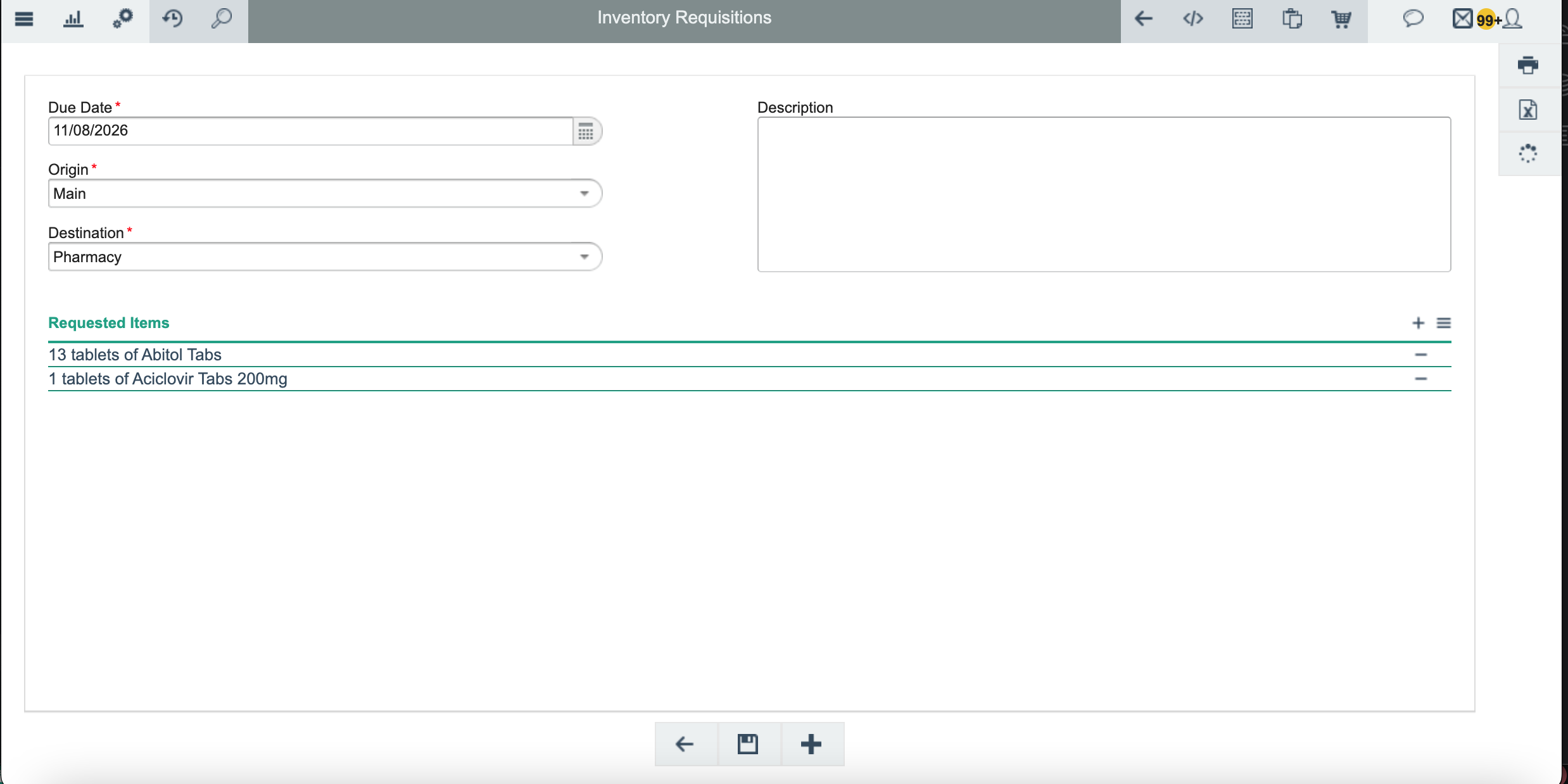Screen dimensions: 1568x784
Task: Print the requisition via printer icon
Action: coord(1528,65)
